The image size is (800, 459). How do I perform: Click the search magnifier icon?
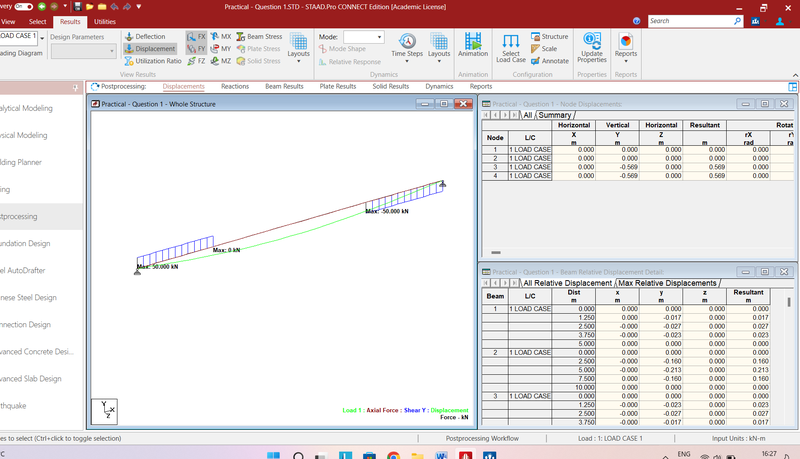click(x=737, y=21)
